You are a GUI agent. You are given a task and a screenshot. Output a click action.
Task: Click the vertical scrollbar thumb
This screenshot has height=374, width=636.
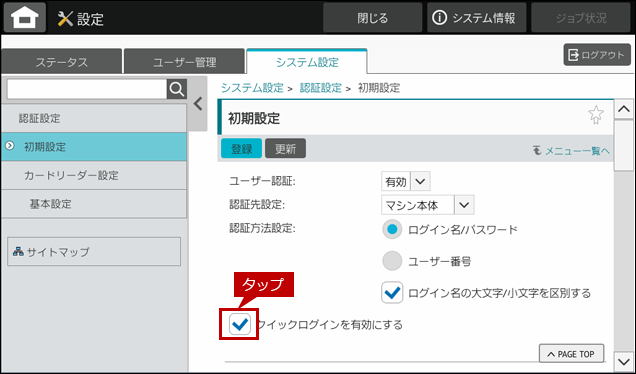(x=624, y=146)
